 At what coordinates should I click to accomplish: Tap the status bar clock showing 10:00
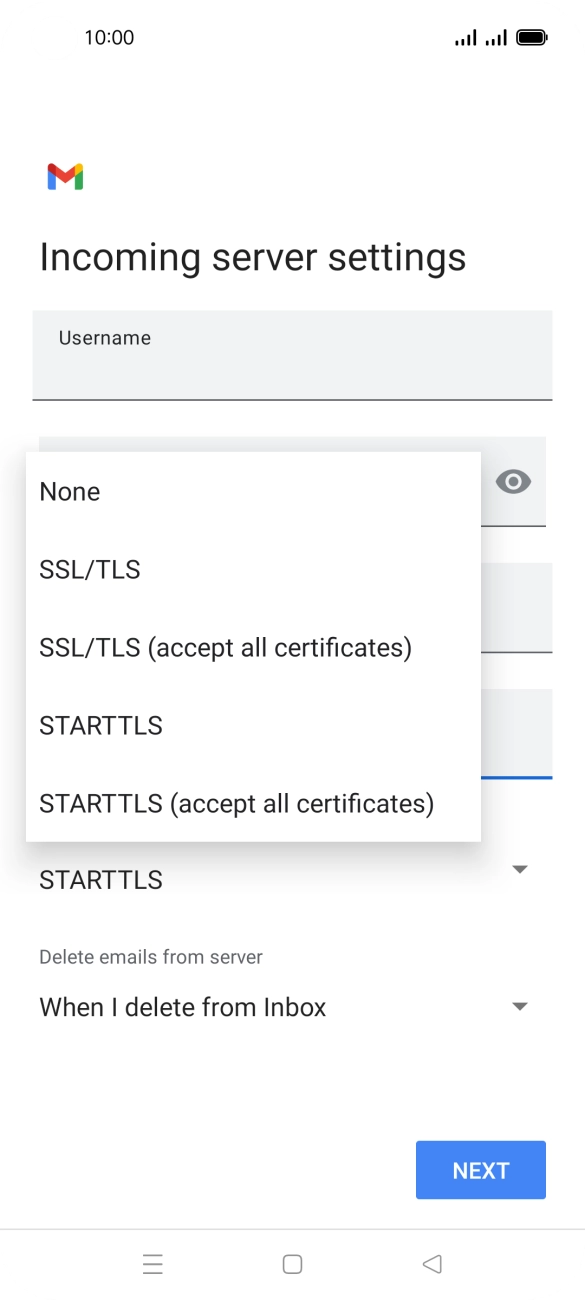pos(109,38)
